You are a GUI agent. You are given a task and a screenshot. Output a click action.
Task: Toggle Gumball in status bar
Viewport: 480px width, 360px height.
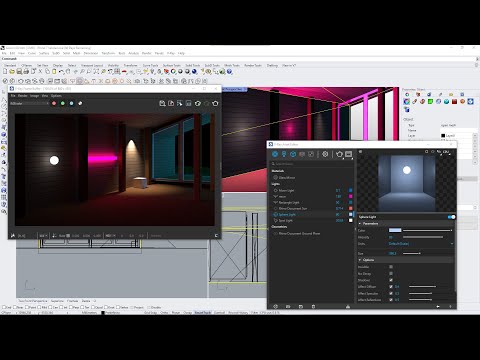(219, 313)
